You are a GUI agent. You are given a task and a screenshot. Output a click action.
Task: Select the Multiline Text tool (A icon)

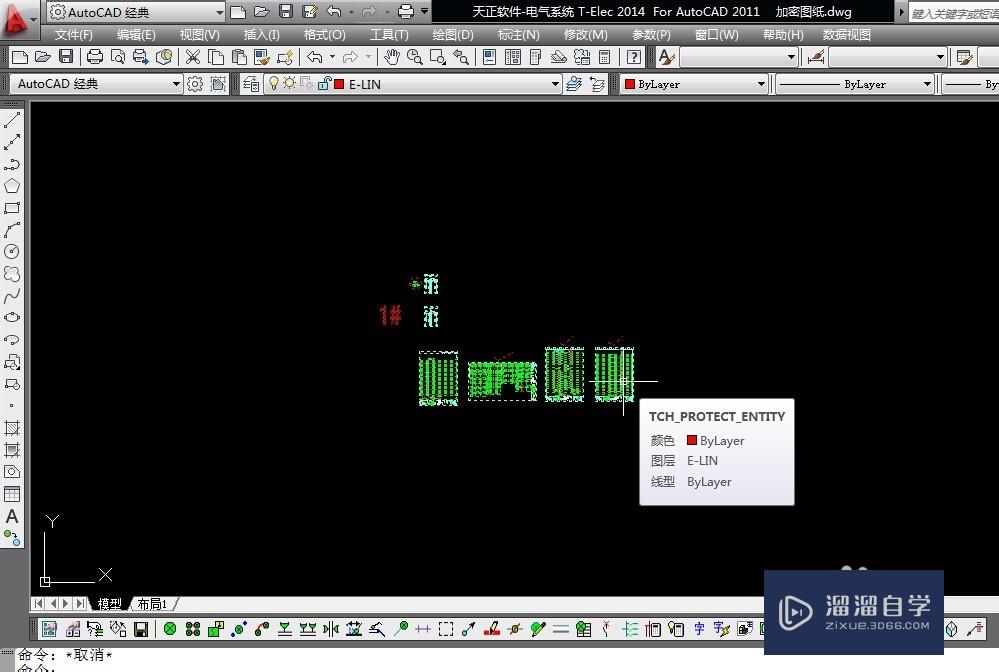tap(12, 517)
